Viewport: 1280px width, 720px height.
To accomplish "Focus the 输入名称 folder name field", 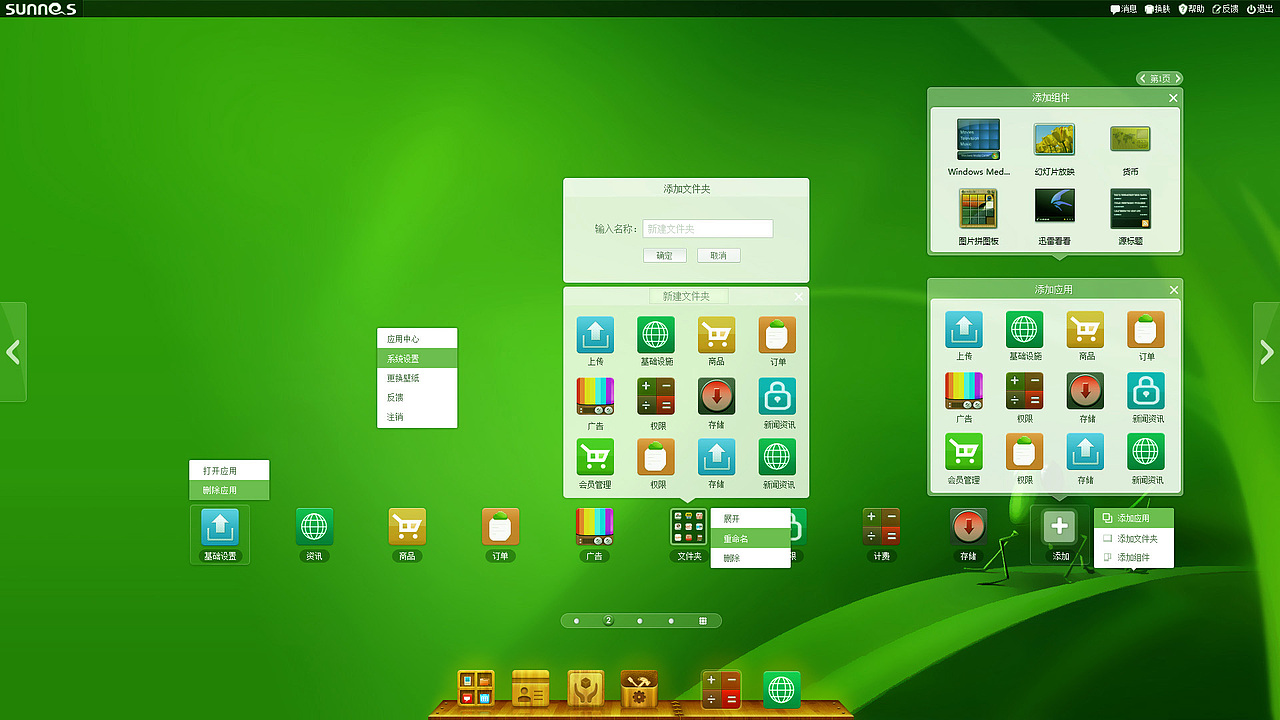I will coord(707,229).
